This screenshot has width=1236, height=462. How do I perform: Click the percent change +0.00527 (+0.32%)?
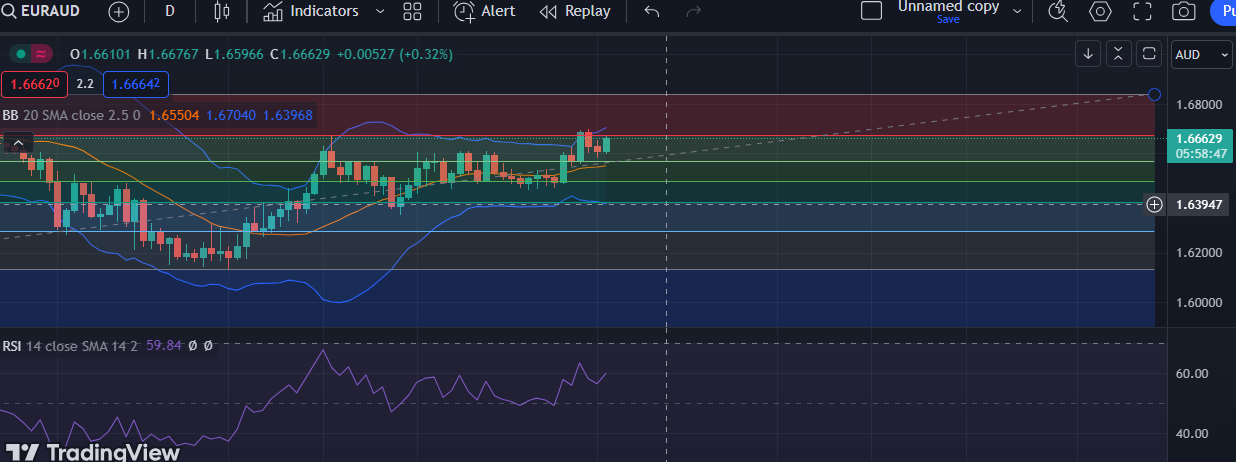point(395,54)
